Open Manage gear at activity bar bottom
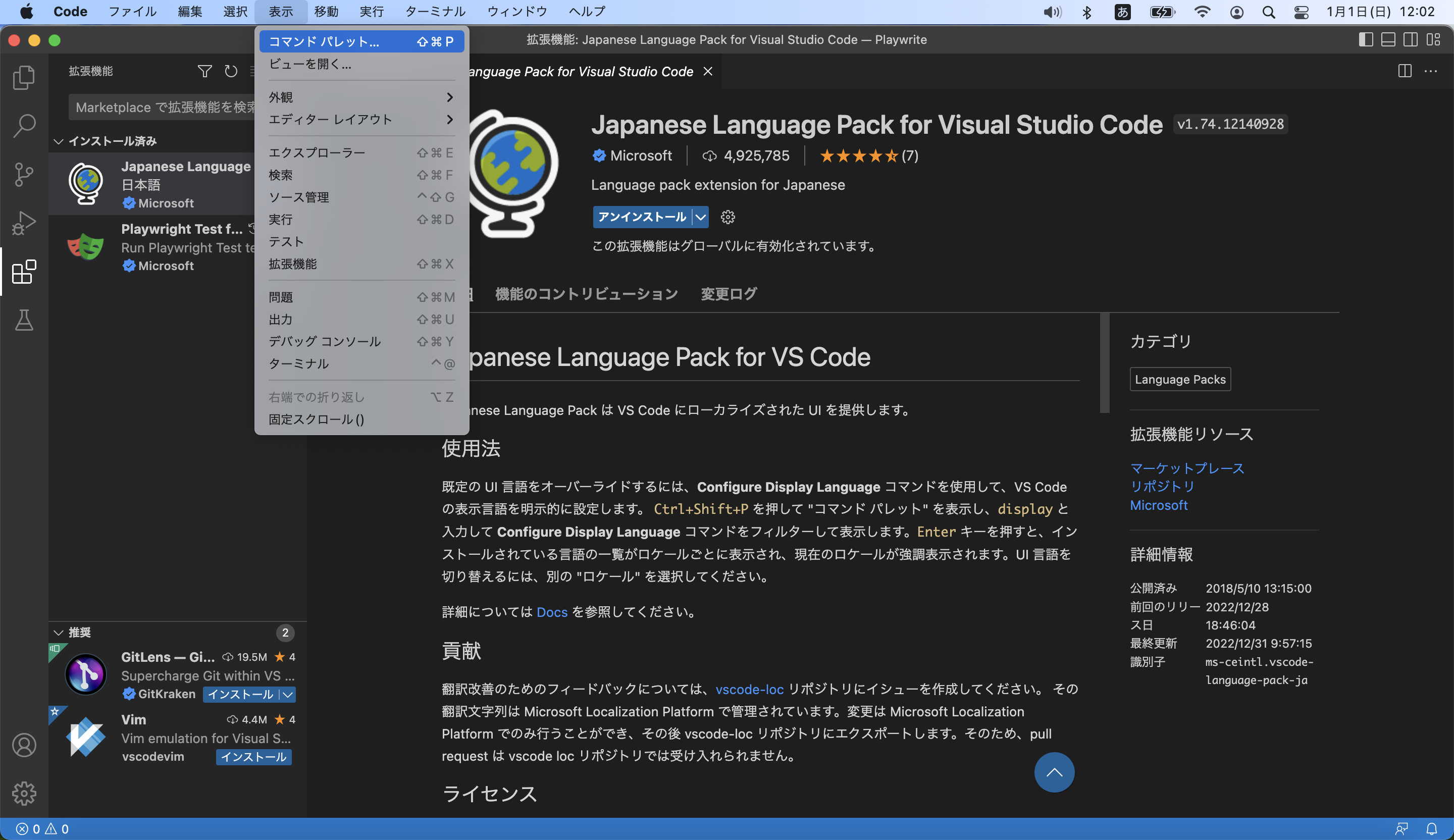1454x840 pixels. click(24, 793)
